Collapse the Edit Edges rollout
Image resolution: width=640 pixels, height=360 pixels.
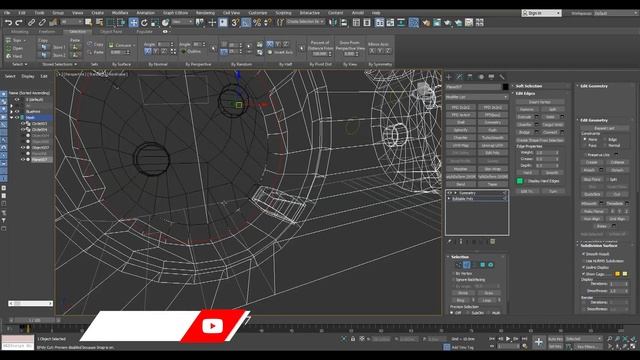click(x=525, y=93)
